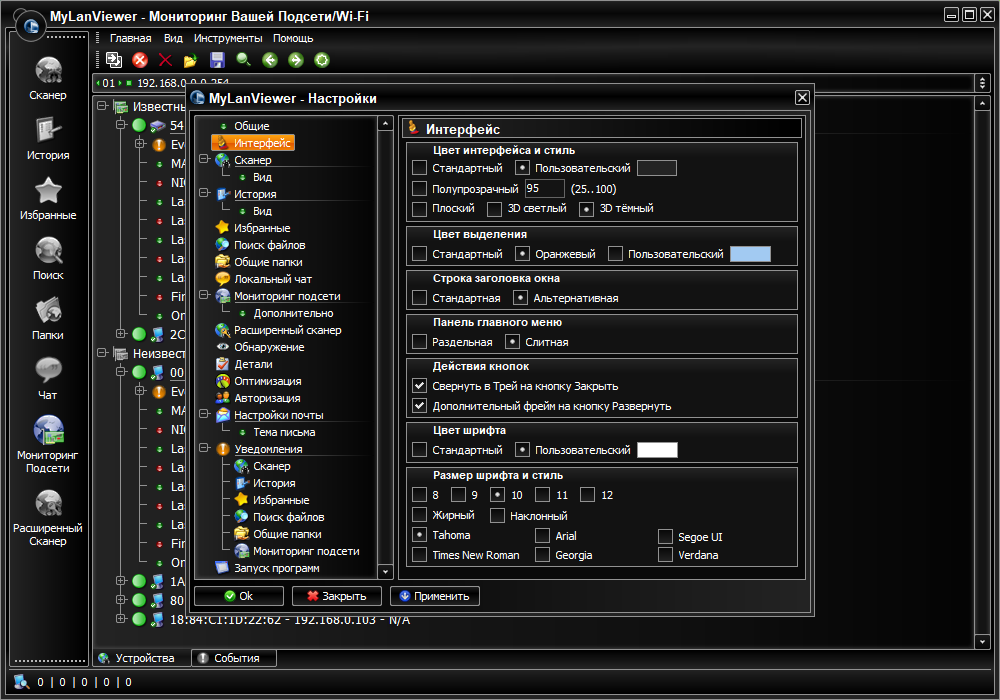Viewport: 1000px width, 700px height.
Task: Open the Вид menu in menu bar
Action: [173, 38]
